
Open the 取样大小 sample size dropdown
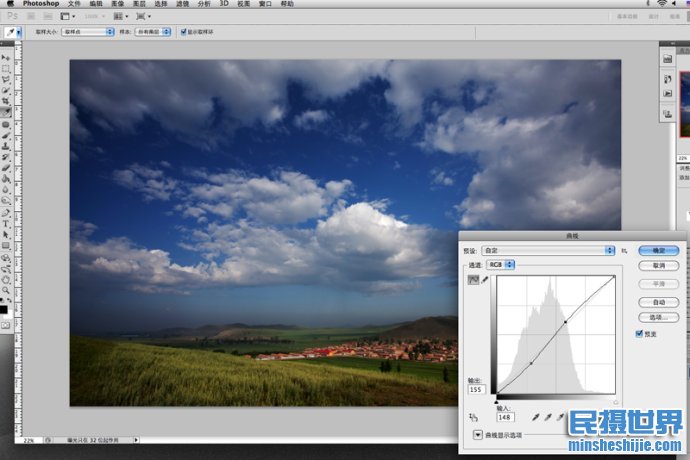pyautogui.click(x=88, y=32)
